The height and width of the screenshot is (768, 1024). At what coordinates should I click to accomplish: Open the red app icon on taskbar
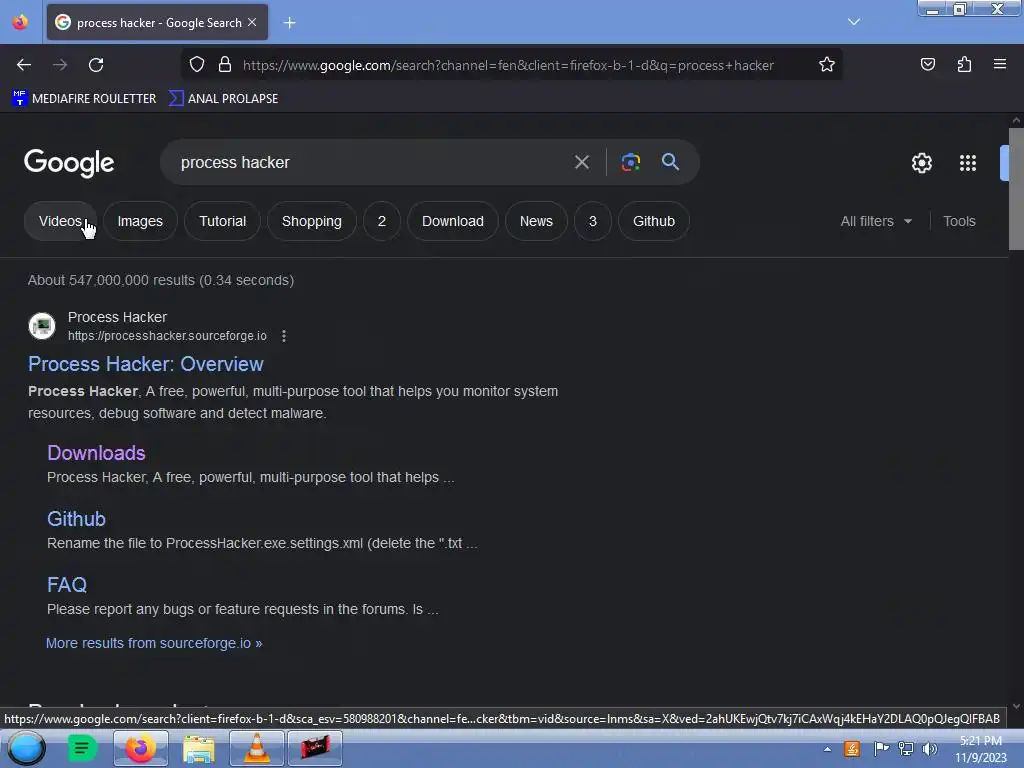315,748
